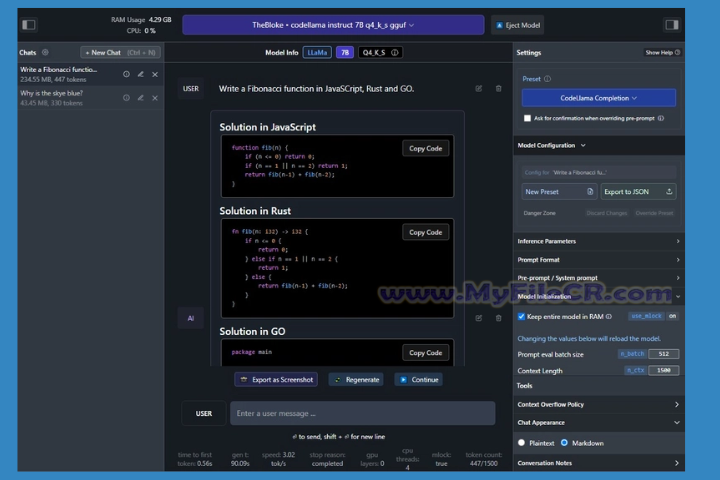
Task: Collapse the Chat Appearance section
Action: pyautogui.click(x=599, y=423)
